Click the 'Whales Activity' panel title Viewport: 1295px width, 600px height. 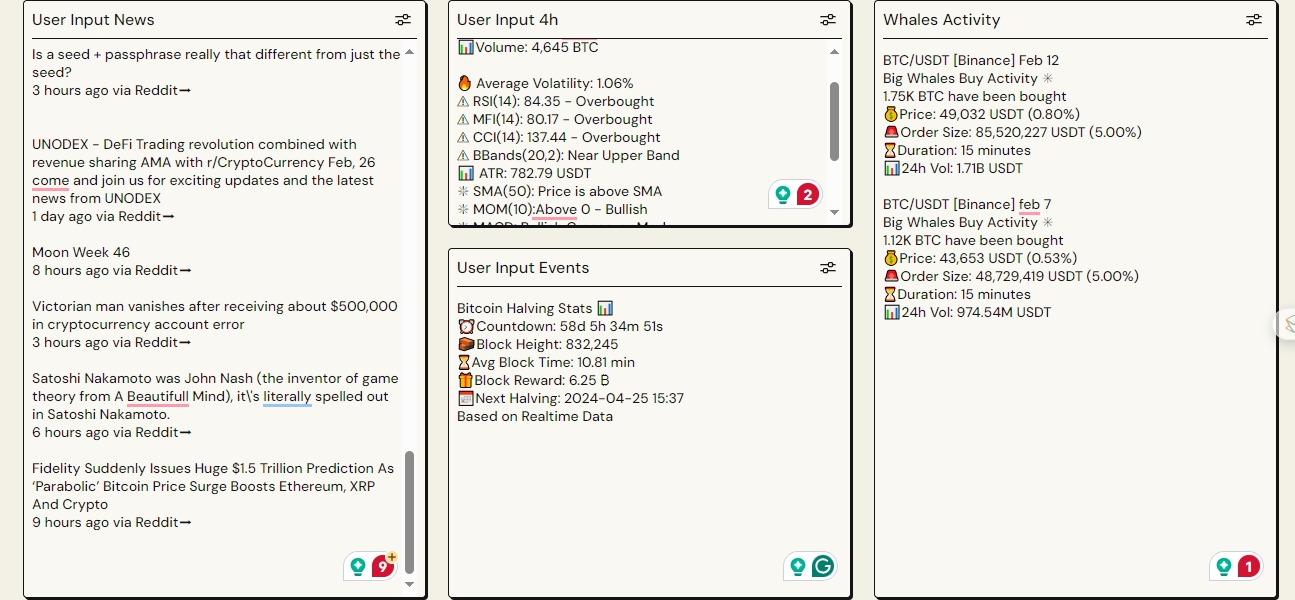click(941, 20)
